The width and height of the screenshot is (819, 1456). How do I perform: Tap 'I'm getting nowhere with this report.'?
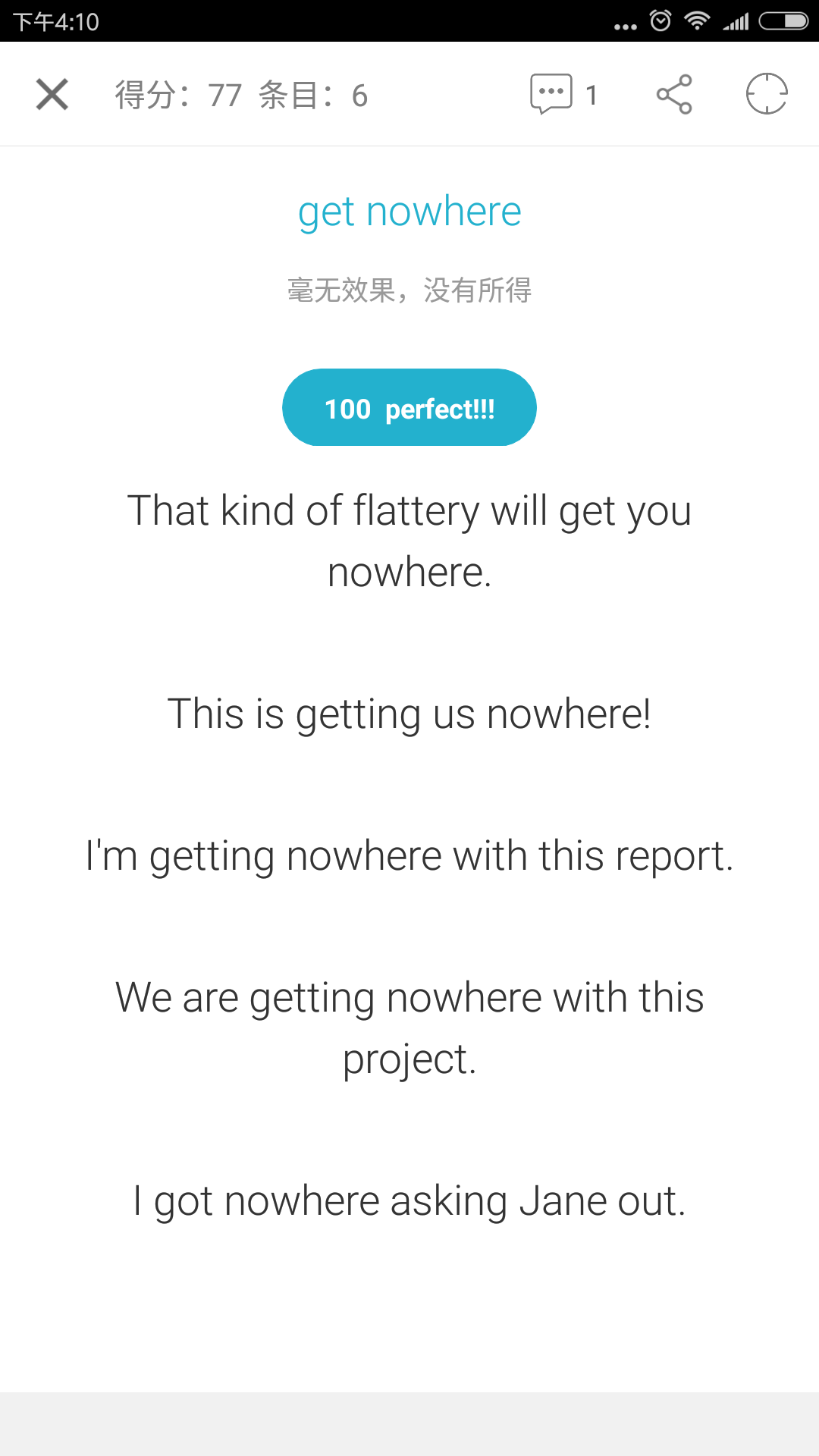coord(409,856)
